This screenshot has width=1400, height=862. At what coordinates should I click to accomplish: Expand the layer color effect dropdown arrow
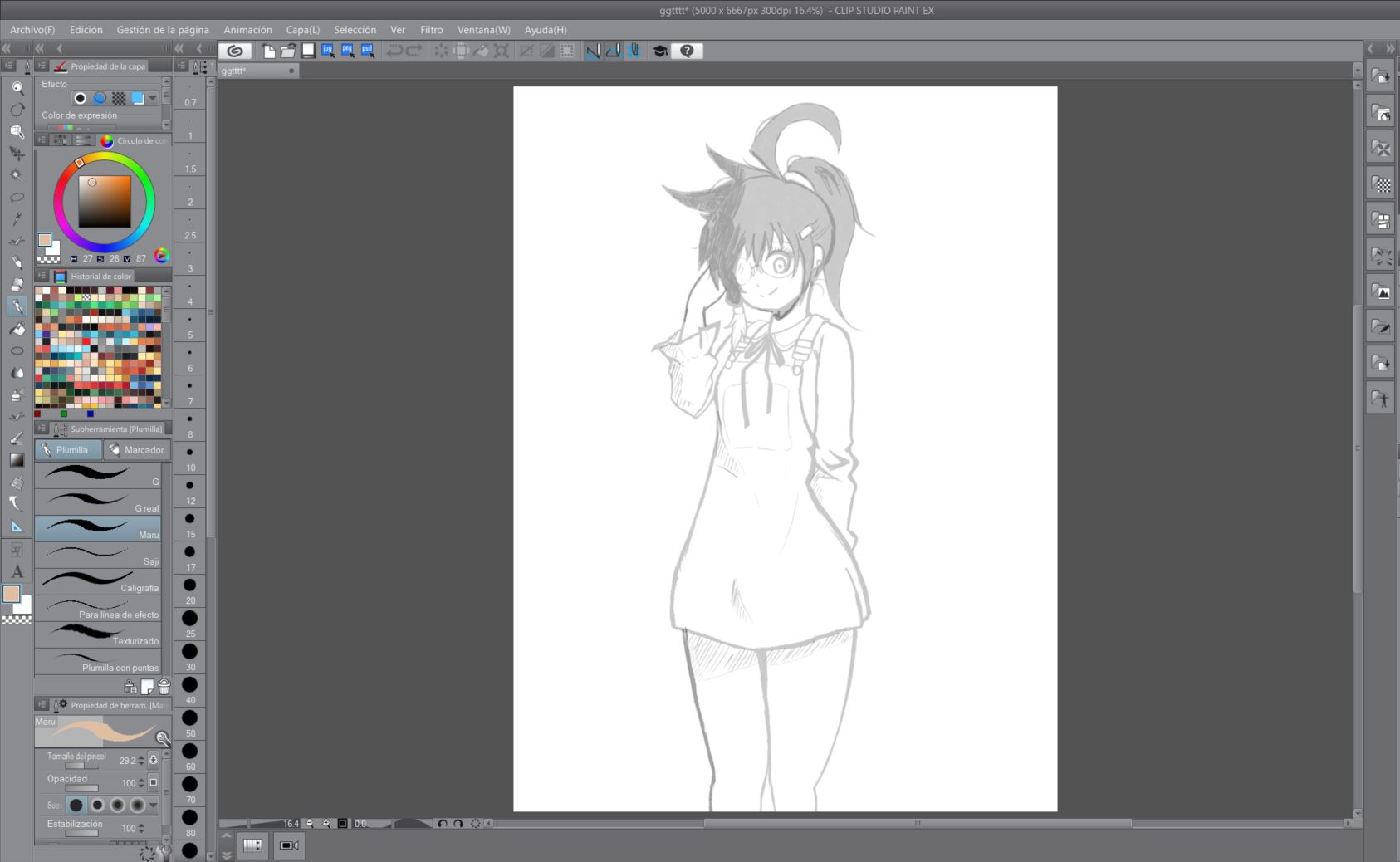[x=153, y=98]
